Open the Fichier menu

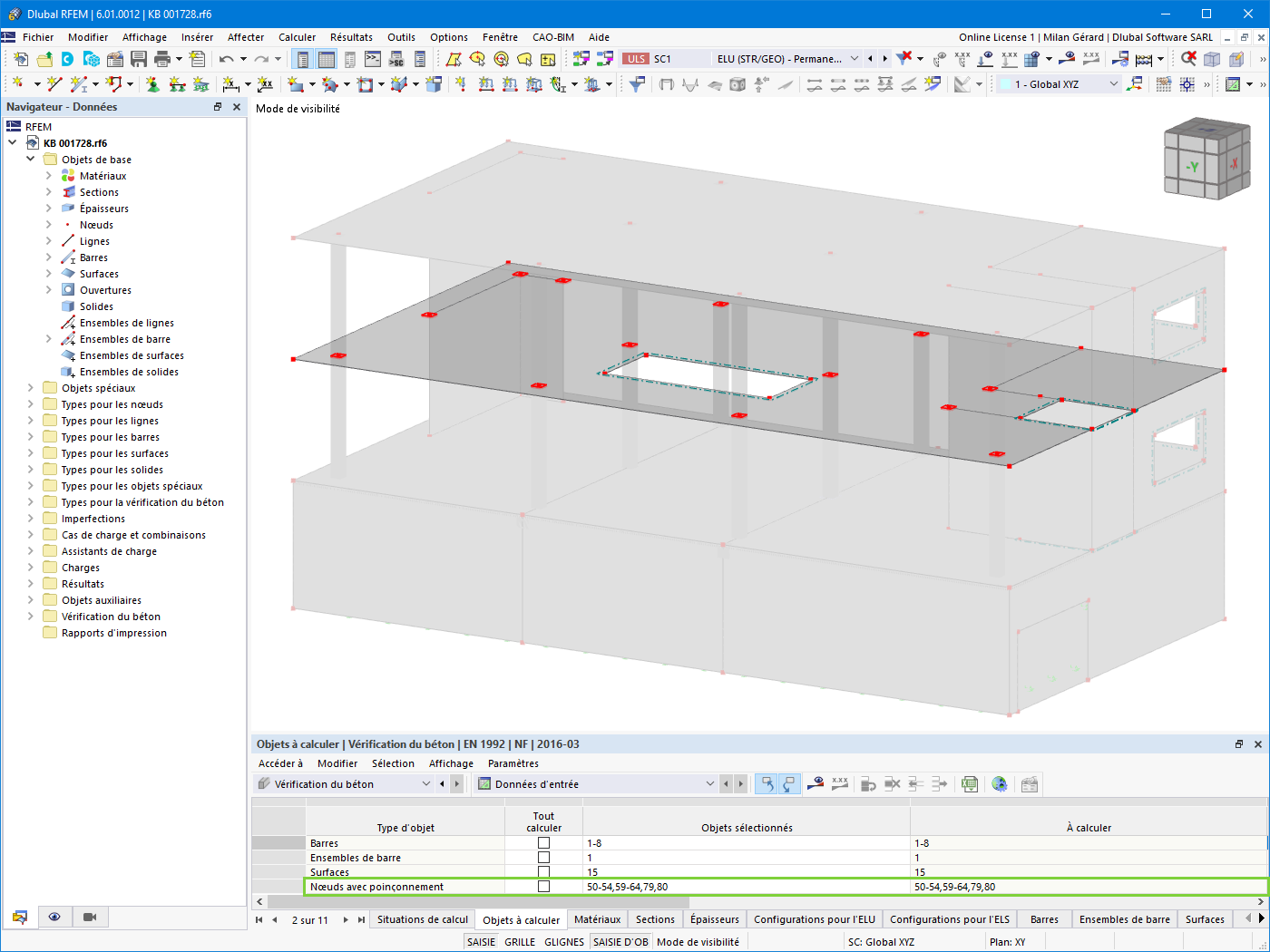38,37
